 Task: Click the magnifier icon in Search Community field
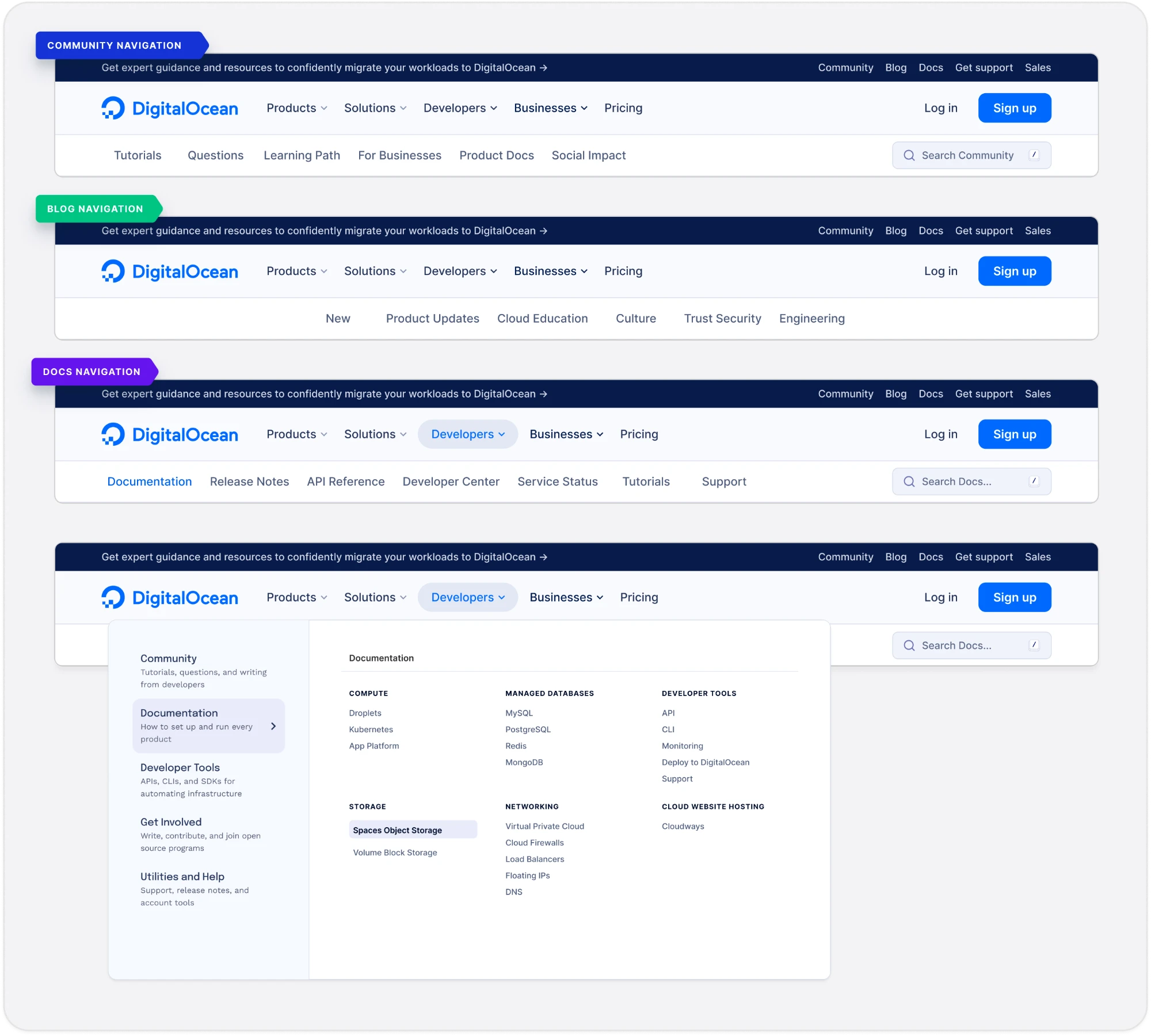click(x=909, y=155)
